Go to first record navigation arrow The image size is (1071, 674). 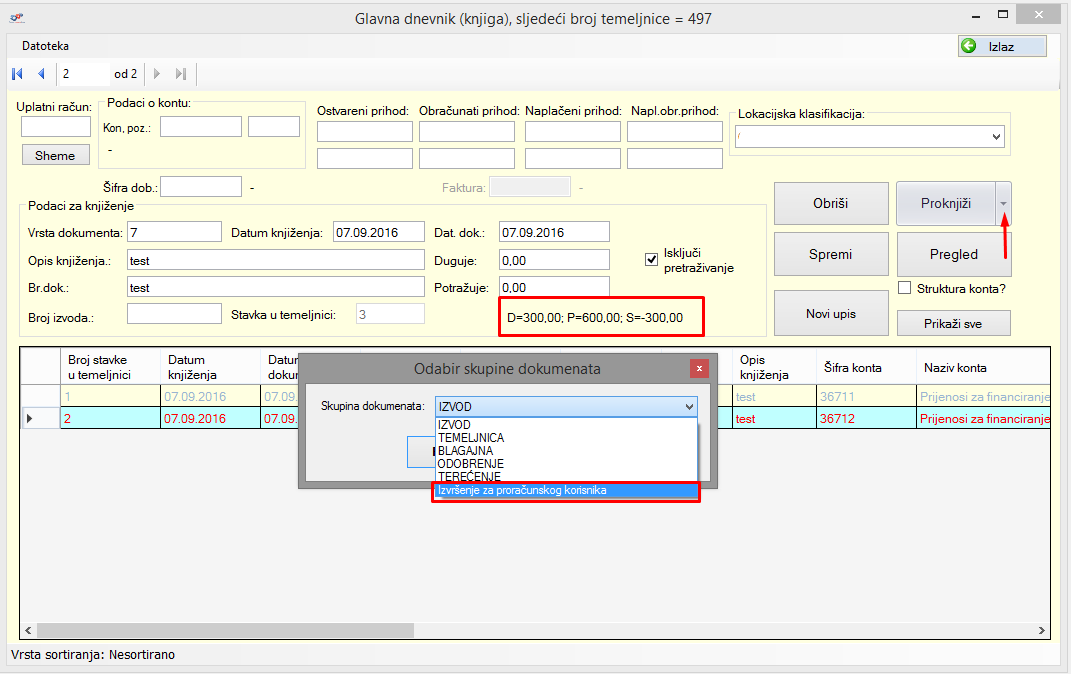(17, 73)
